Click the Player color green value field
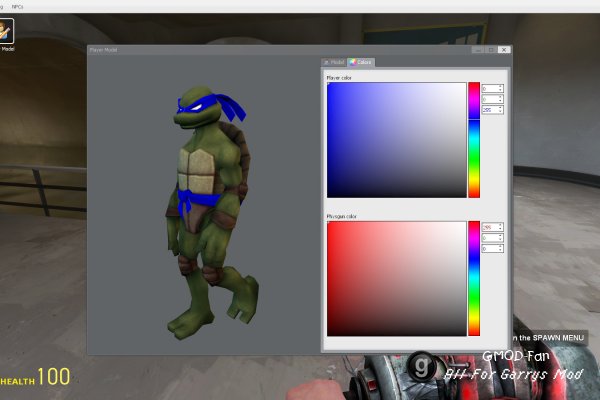 click(x=492, y=99)
